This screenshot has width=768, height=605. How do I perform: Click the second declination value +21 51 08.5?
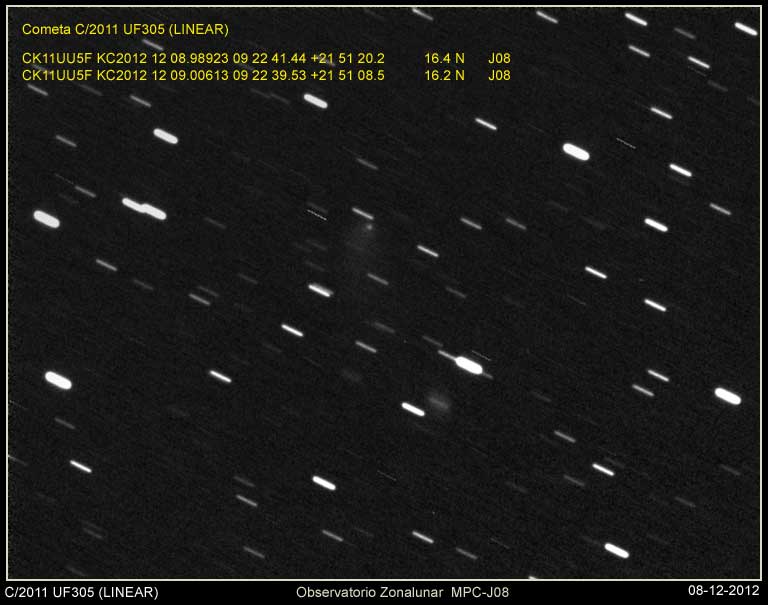tap(348, 74)
